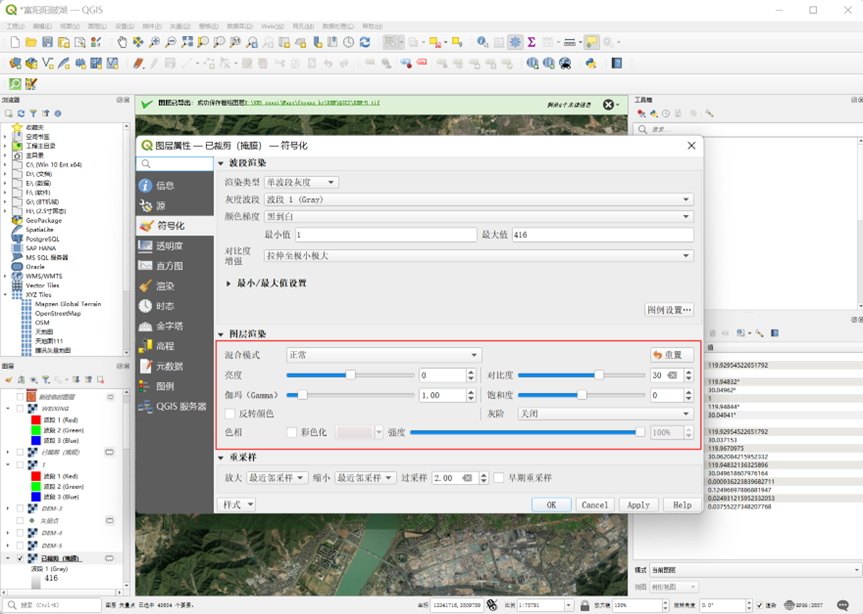This screenshot has height=614, width=863.
Task: Open the 混合模式 blending mode dropdown
Action: pyautogui.click(x=383, y=355)
